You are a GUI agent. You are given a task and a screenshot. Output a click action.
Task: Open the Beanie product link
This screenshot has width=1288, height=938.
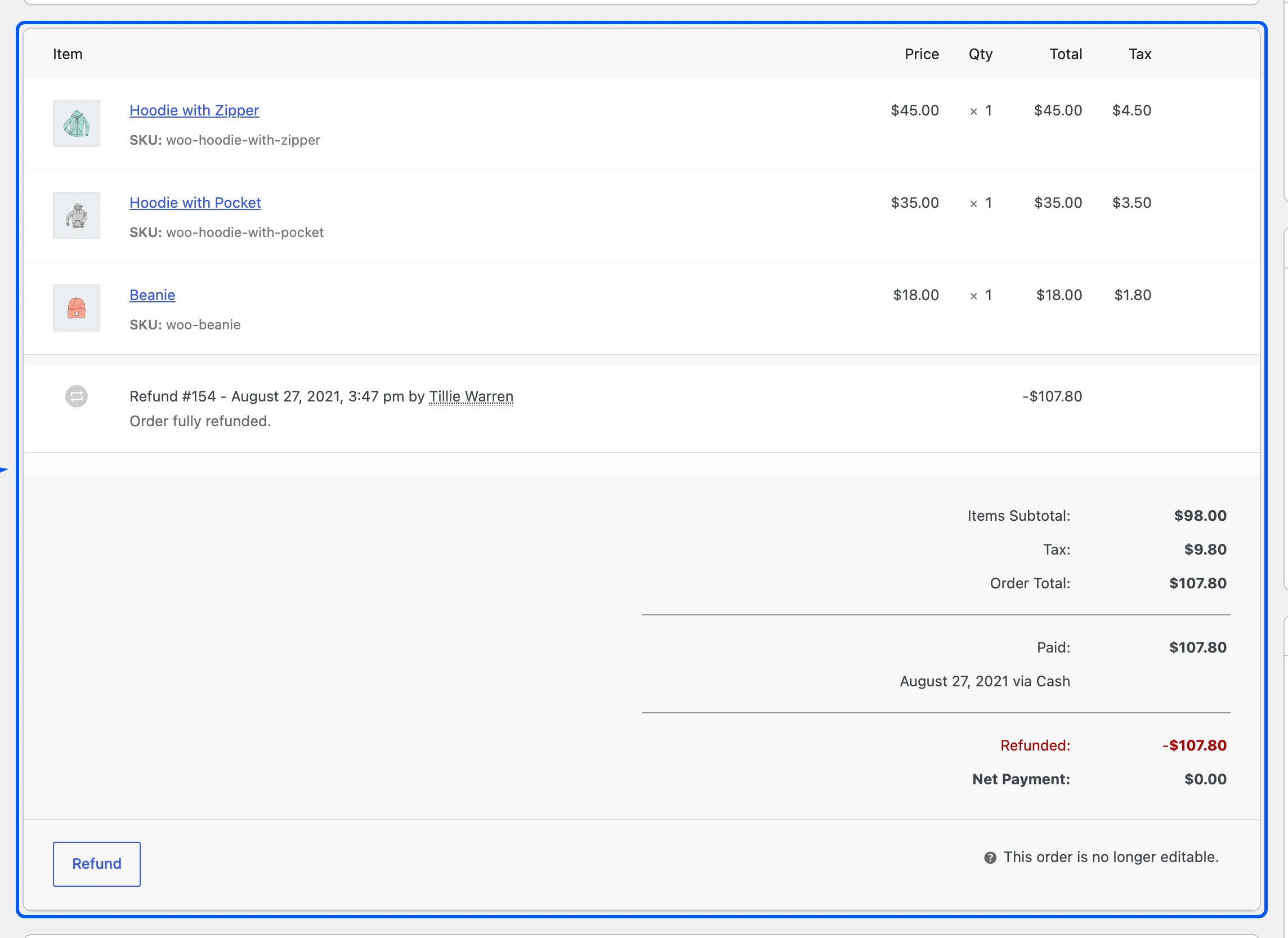[152, 295]
